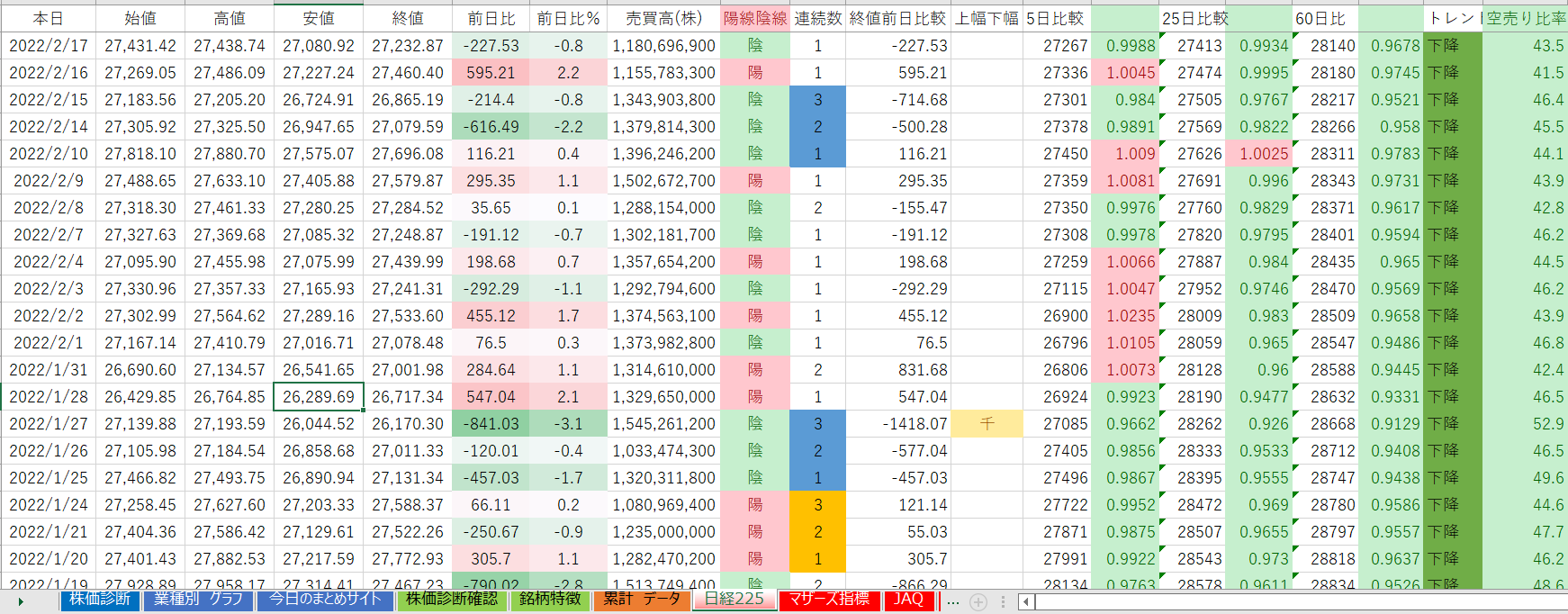
Task: Switch to the 株価診断 sheet tab
Action: tap(100, 600)
